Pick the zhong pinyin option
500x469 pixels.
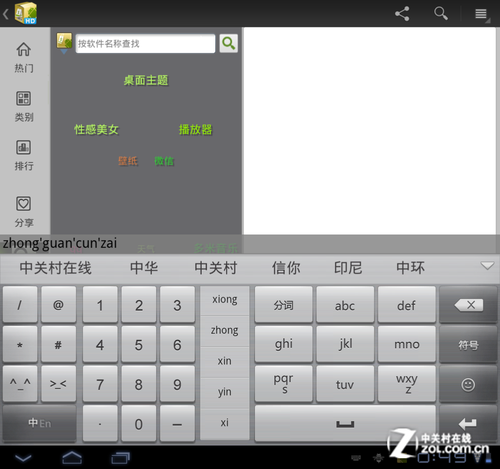pyautogui.click(x=225, y=330)
